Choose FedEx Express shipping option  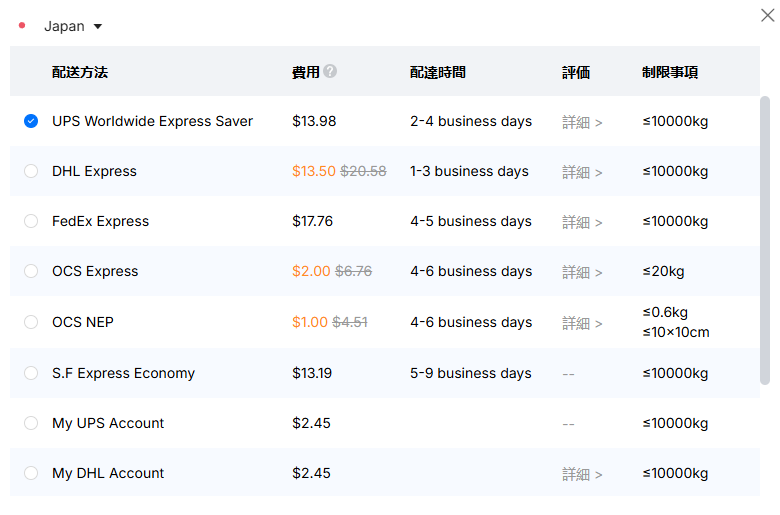(31, 222)
